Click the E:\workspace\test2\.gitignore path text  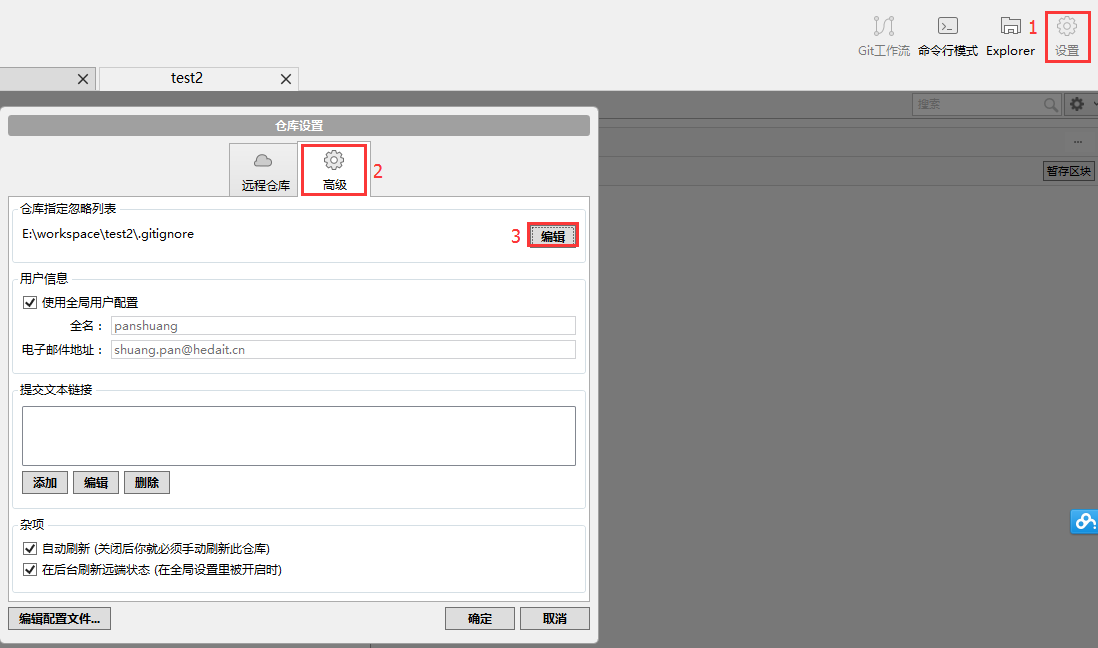(x=108, y=234)
